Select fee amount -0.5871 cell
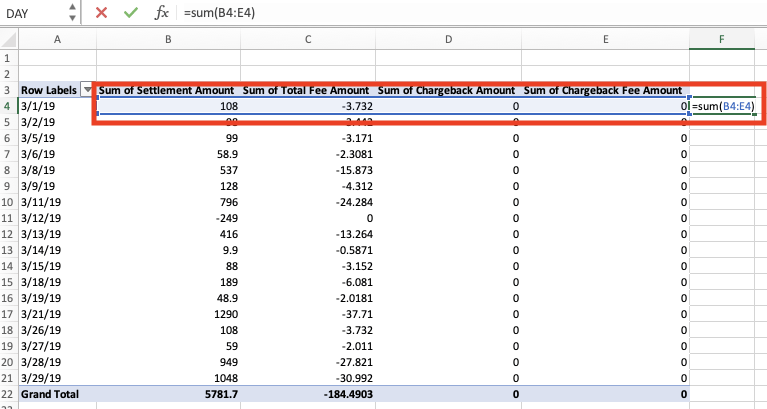This screenshot has width=767, height=409. (x=308, y=250)
